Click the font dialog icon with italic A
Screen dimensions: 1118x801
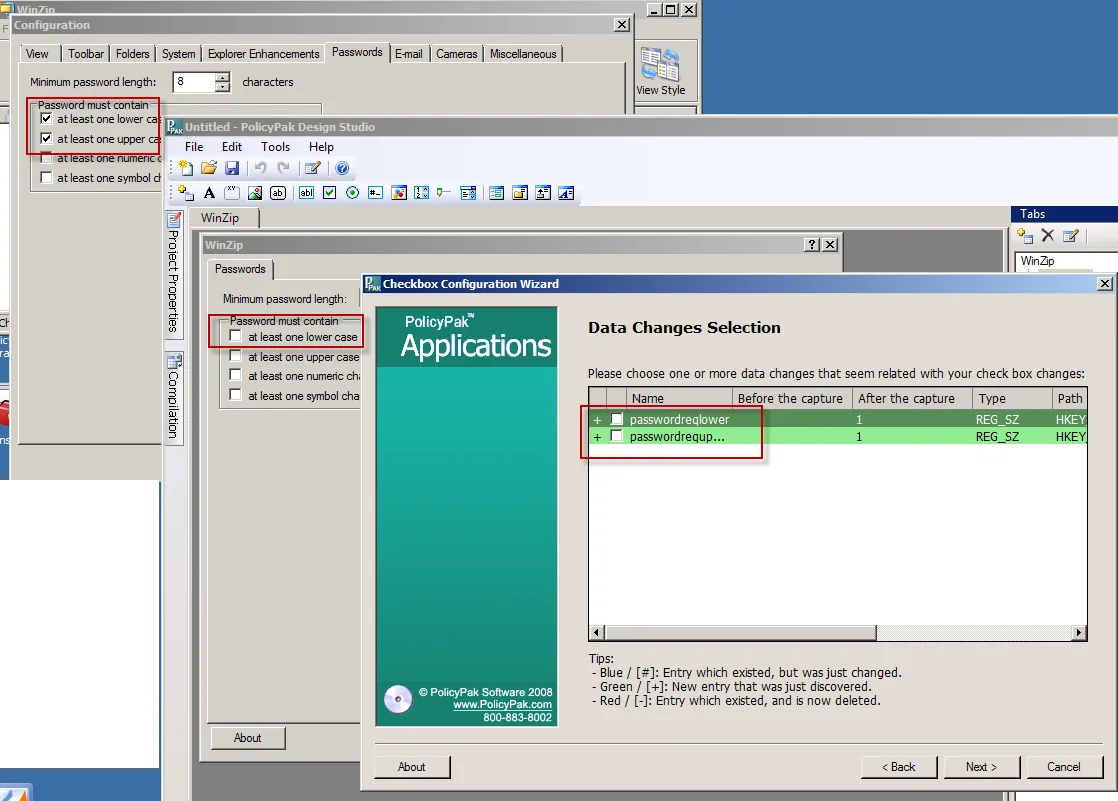[566, 193]
